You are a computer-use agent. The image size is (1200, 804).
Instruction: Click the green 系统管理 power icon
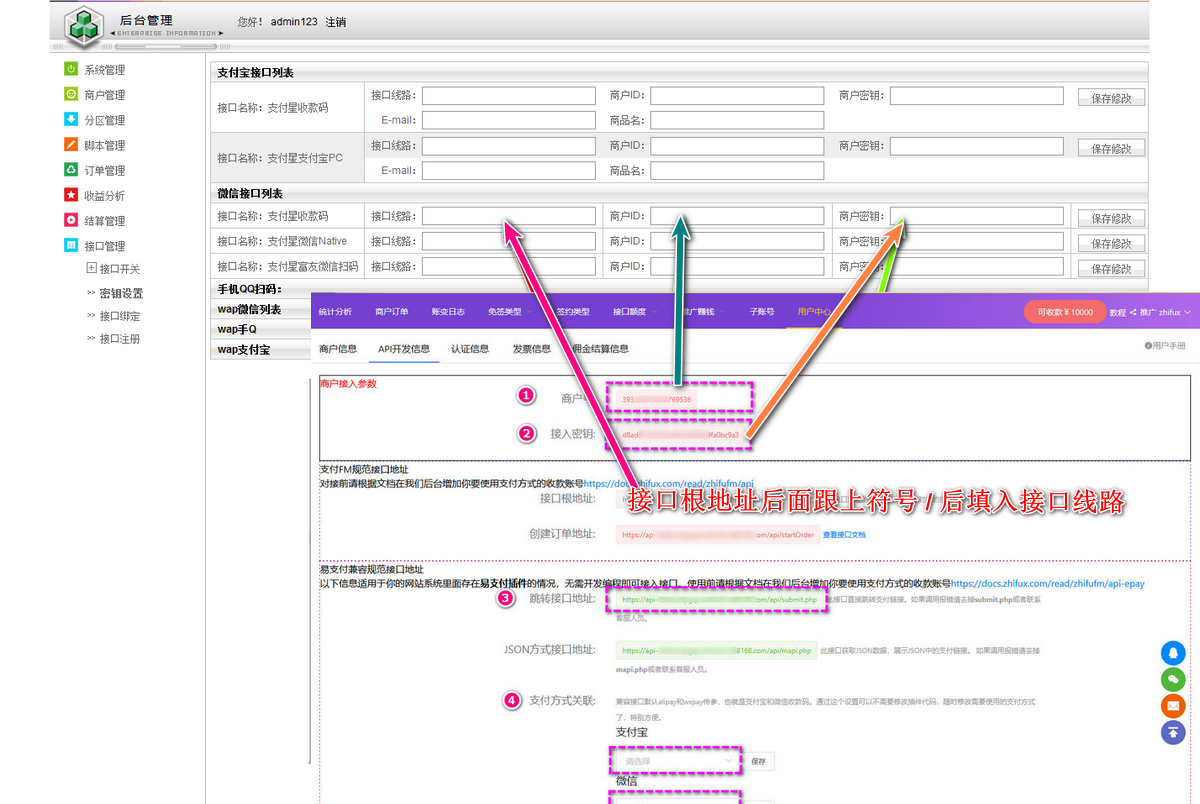pos(71,69)
